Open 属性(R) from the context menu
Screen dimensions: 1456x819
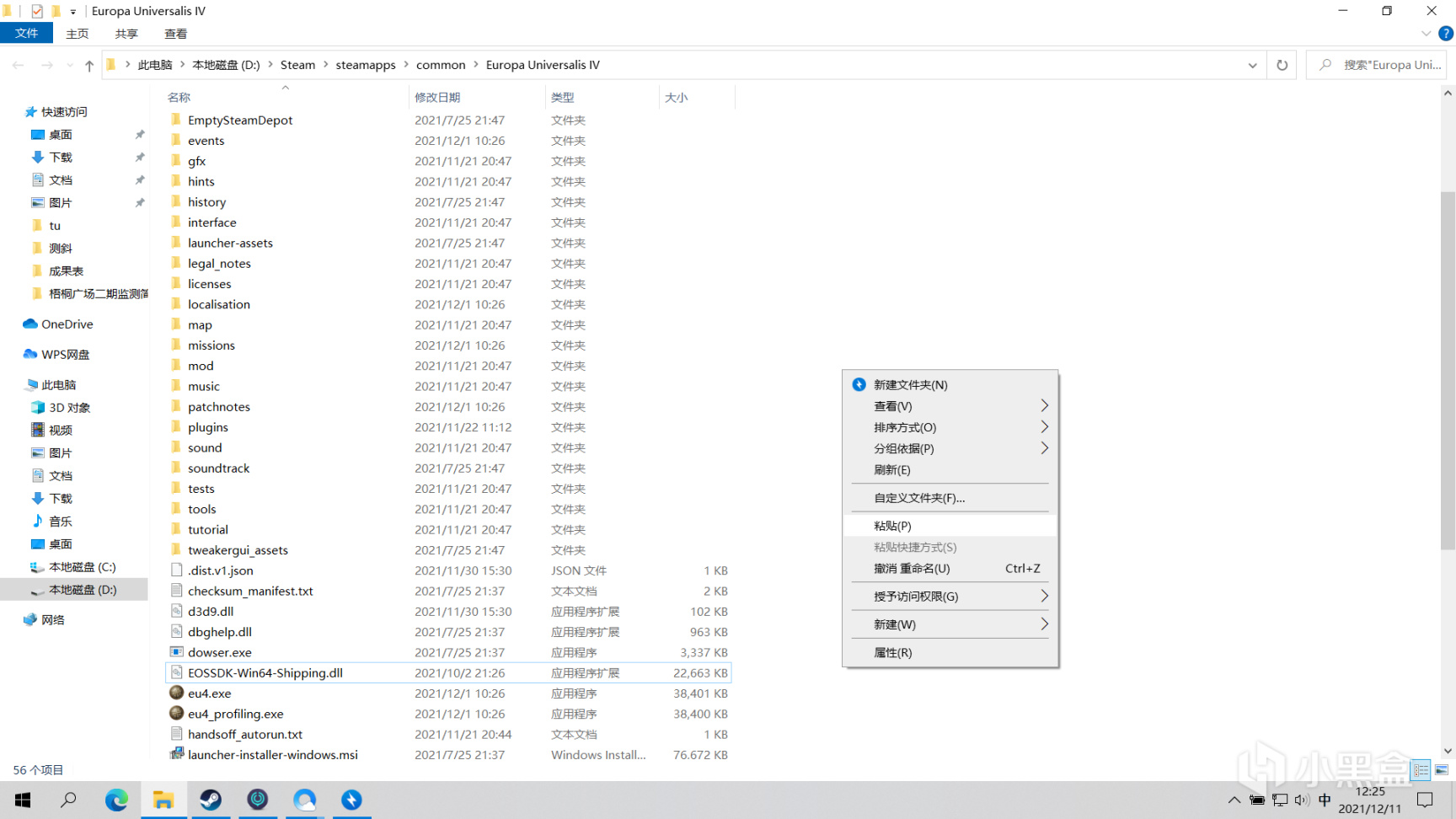pos(950,653)
